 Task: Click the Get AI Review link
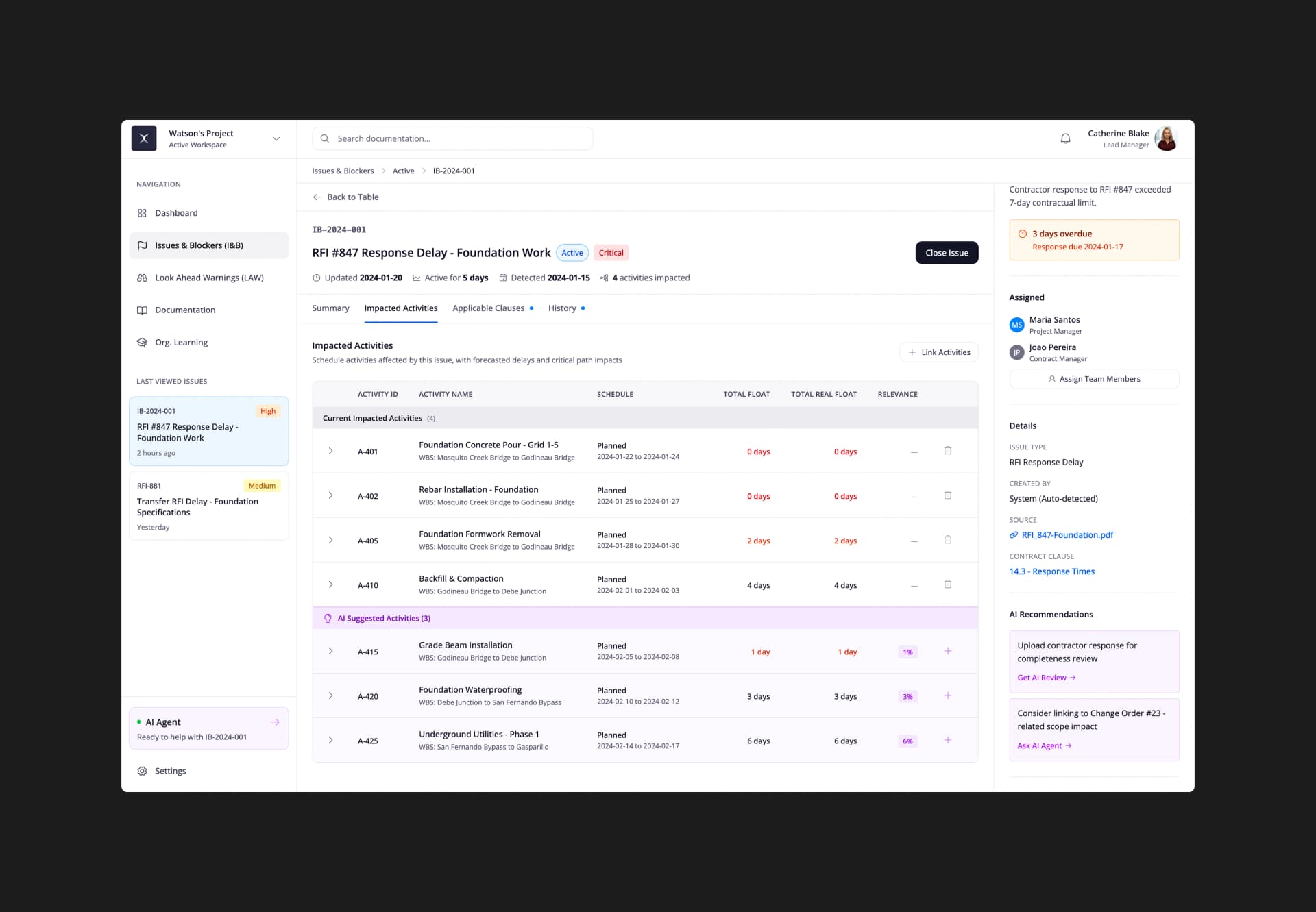coord(1047,678)
